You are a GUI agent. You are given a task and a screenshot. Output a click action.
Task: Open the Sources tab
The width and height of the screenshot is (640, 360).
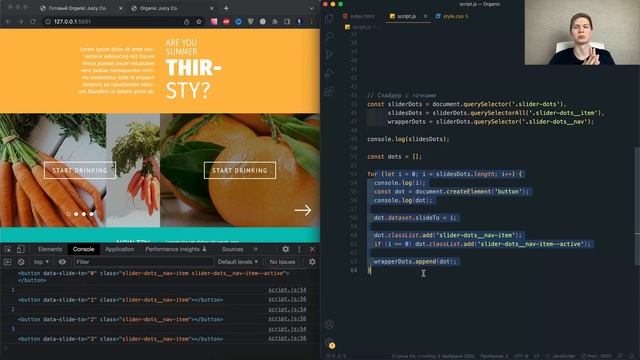pos(232,249)
